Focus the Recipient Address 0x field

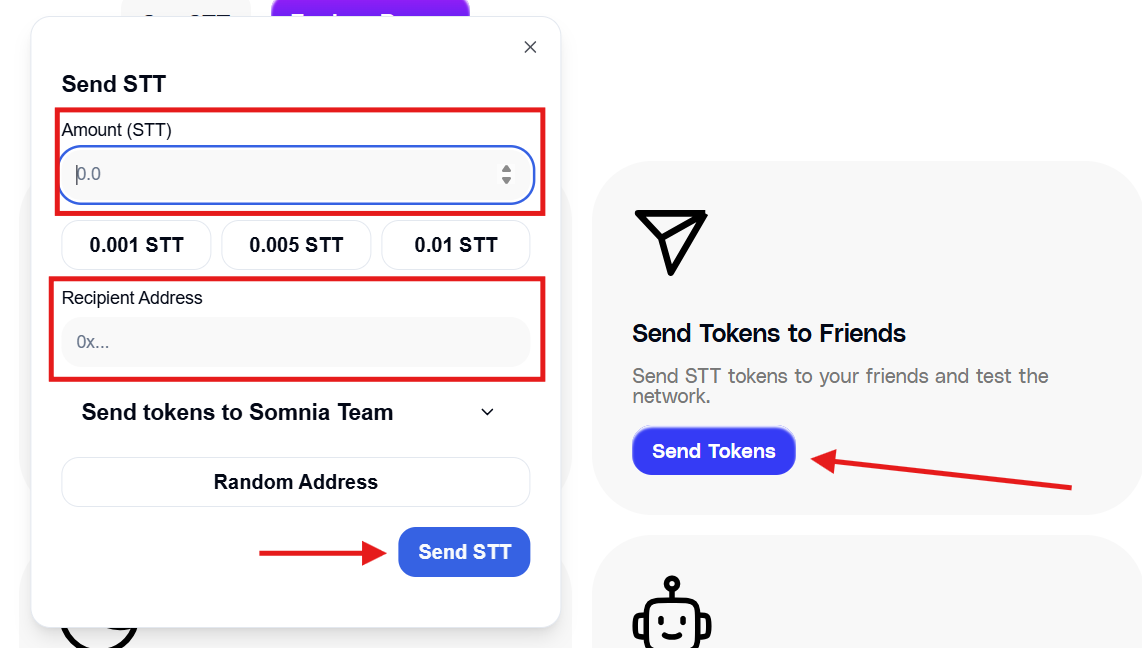(296, 342)
